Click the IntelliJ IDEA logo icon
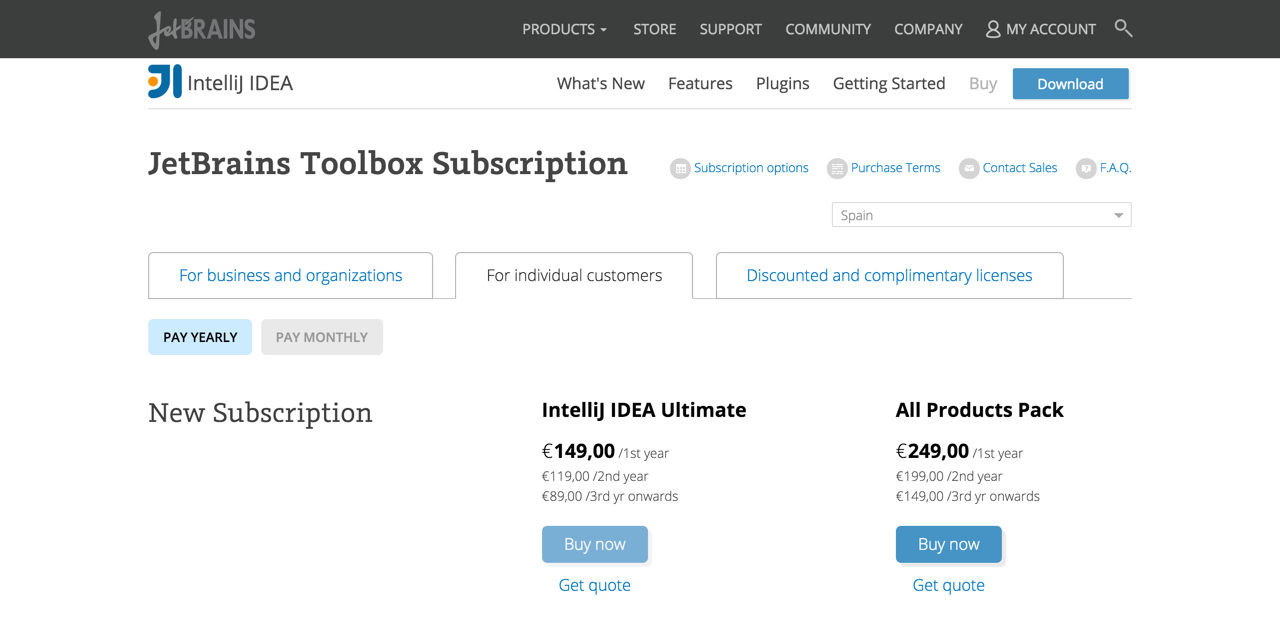Screen dimensions: 1280x618 [x=165, y=82]
